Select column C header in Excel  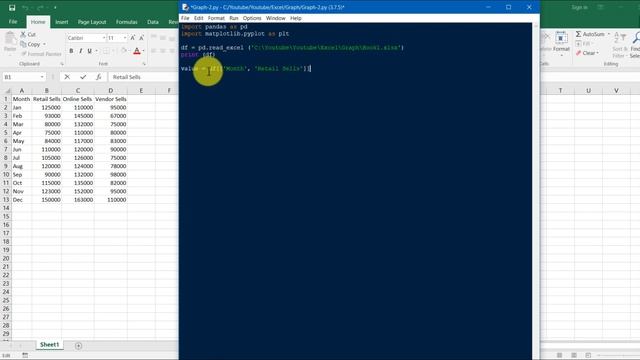78,91
